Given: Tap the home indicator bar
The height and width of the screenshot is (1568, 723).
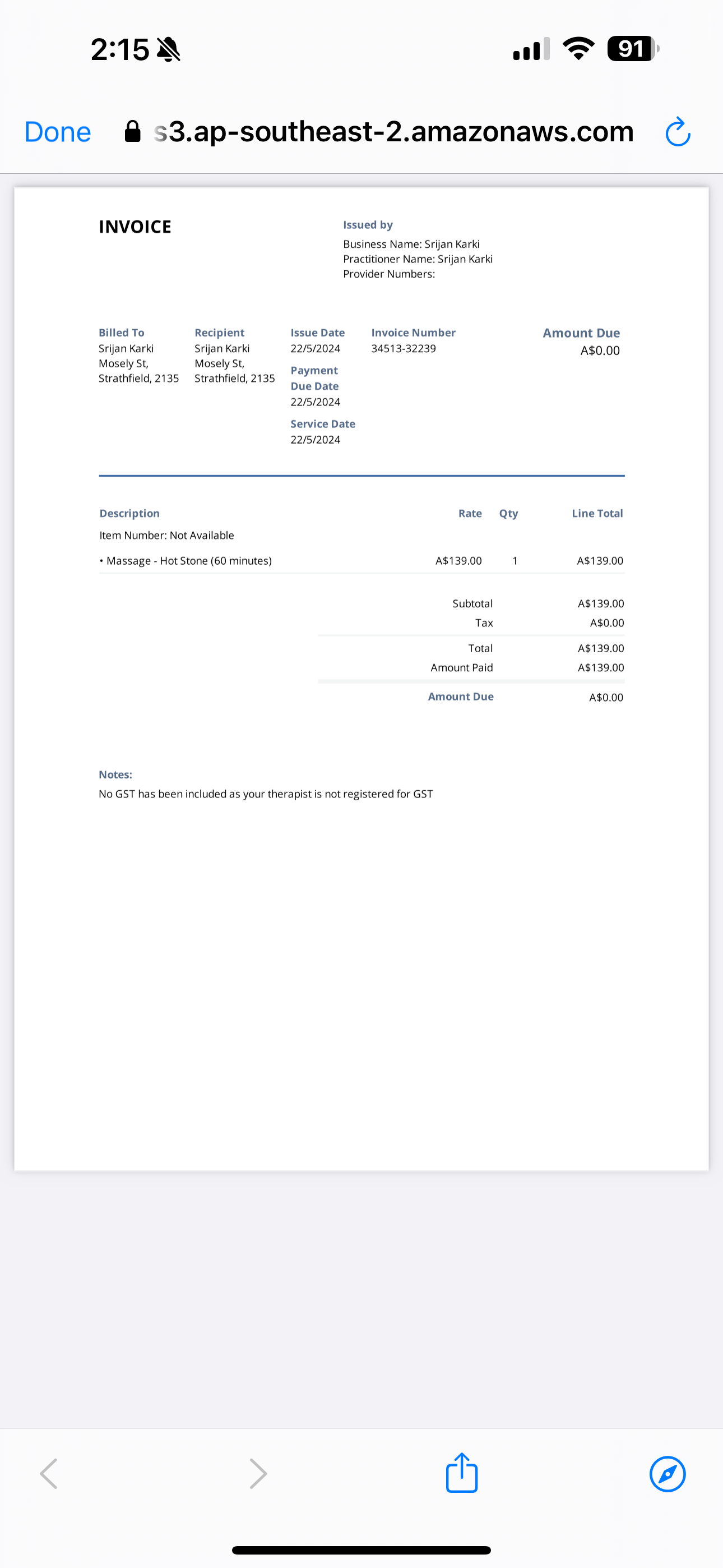Looking at the screenshot, I should tap(361, 1551).
